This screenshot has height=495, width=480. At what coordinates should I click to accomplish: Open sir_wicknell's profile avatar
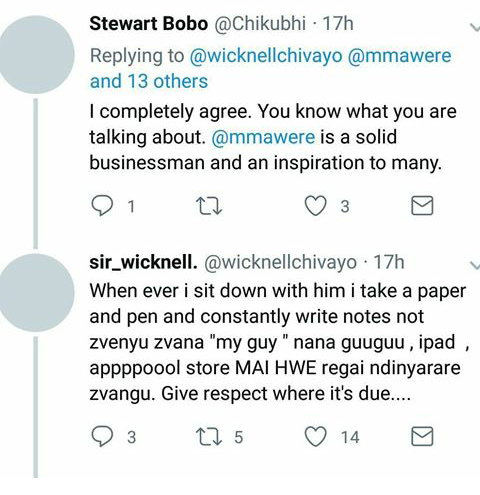[x=37, y=292]
